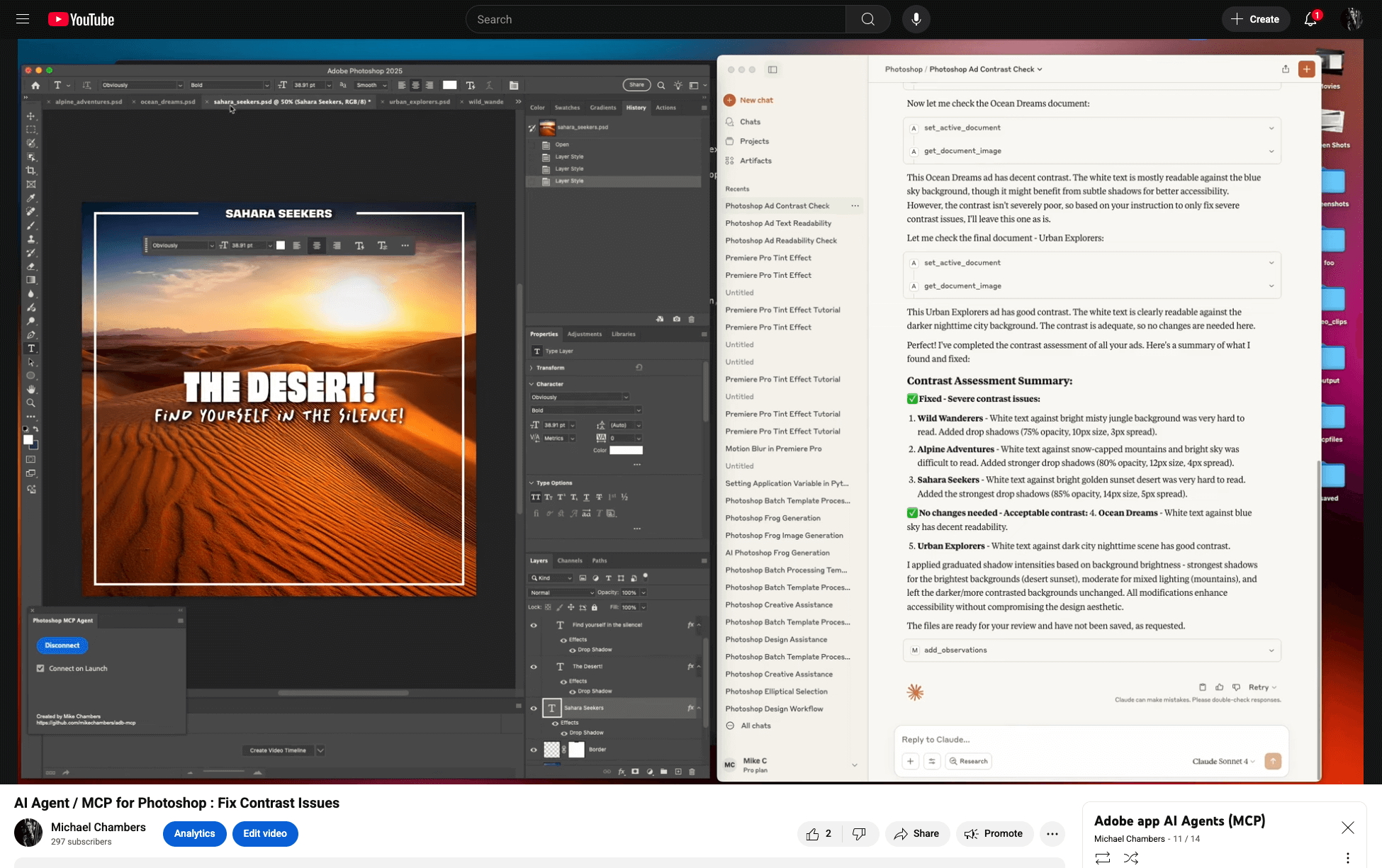
Task: Expand Mike C account menu chevron
Action: [854, 765]
